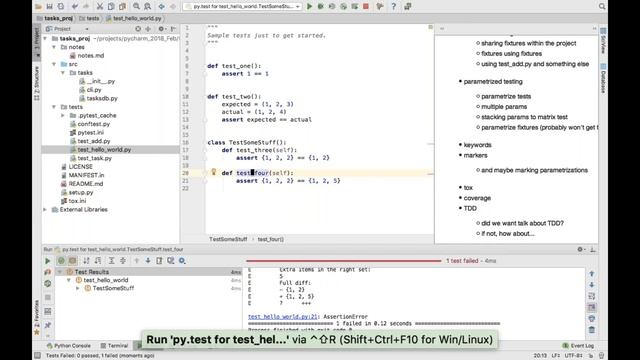Click the Help question mark icon
The width and height of the screenshot is (640, 360).
point(393,7)
